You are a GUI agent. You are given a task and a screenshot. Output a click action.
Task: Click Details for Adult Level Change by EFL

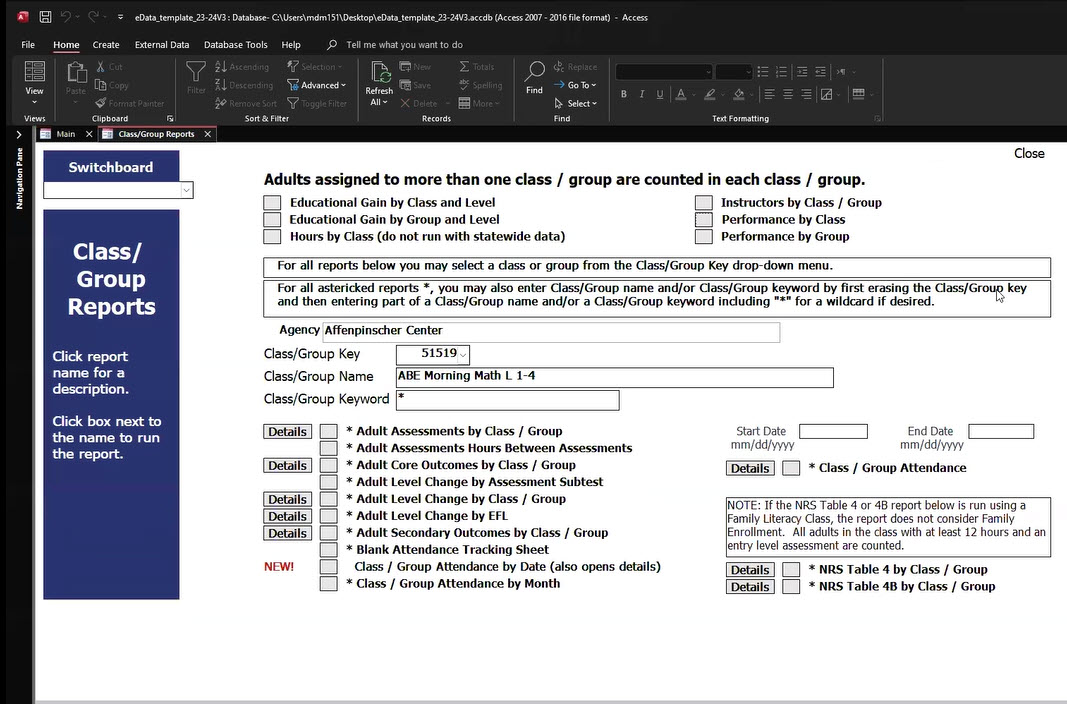(x=288, y=516)
